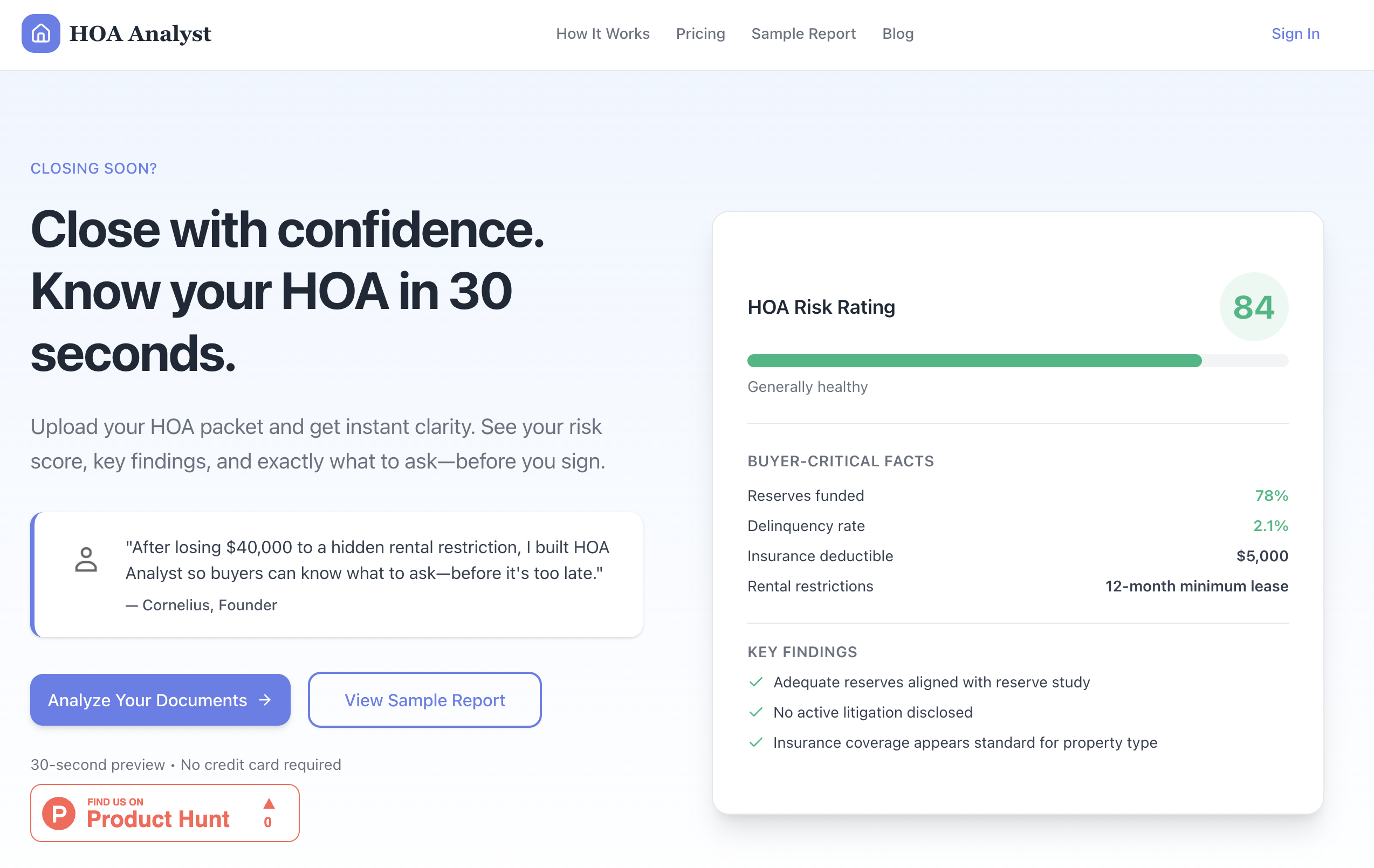Click the HOA Risk Rating progress bar
Screen dimensions: 1374x868
(1018, 361)
